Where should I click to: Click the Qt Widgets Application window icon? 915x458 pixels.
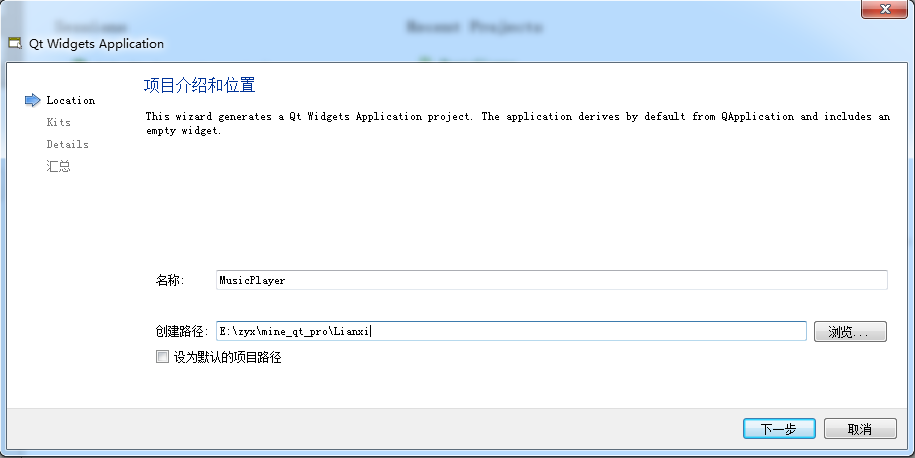(x=15, y=43)
